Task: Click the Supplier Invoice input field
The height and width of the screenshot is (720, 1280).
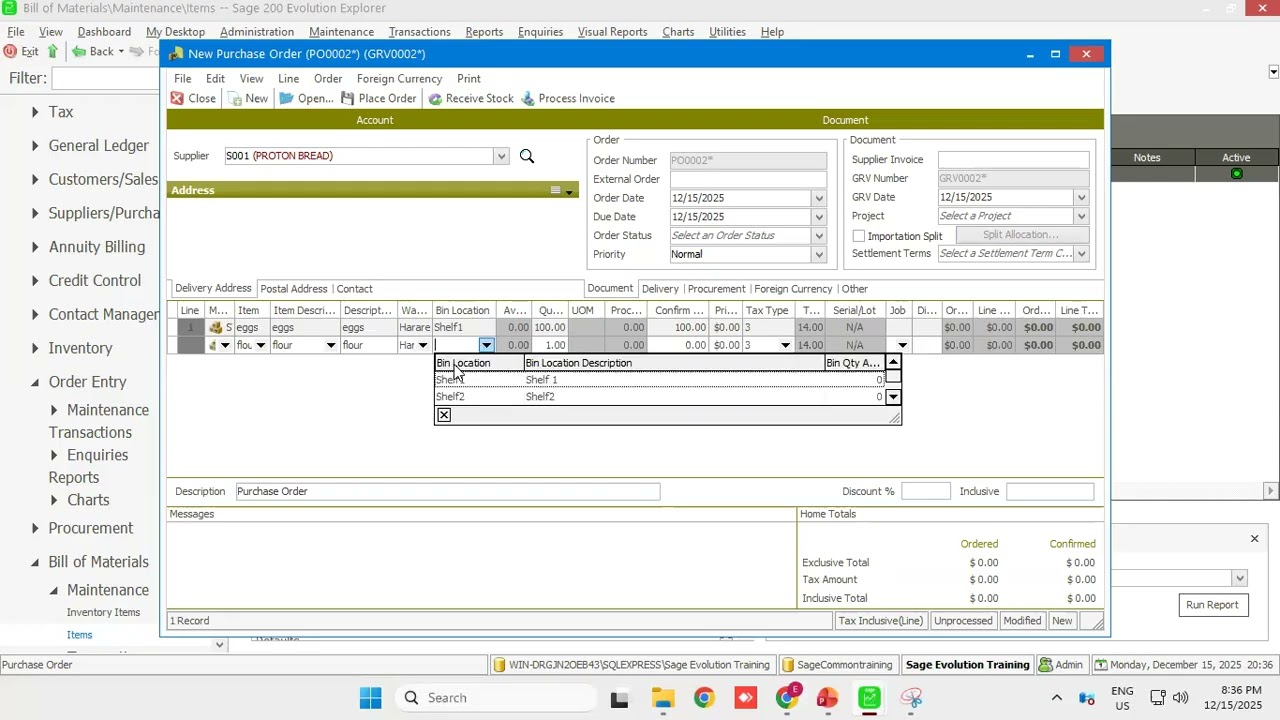Action: pyautogui.click(x=1013, y=160)
